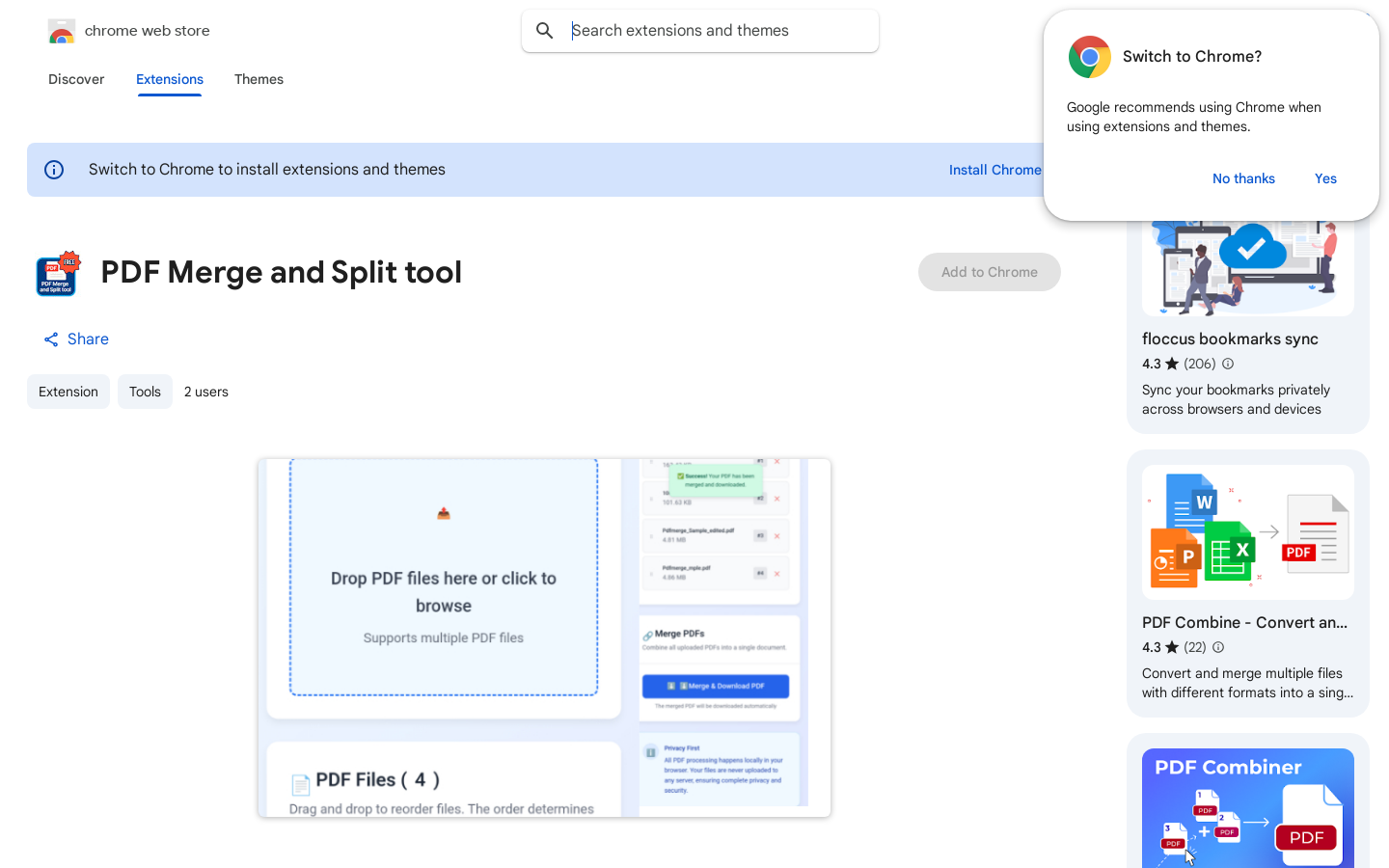Click the Install Chrome link
1389x868 pixels.
click(994, 170)
